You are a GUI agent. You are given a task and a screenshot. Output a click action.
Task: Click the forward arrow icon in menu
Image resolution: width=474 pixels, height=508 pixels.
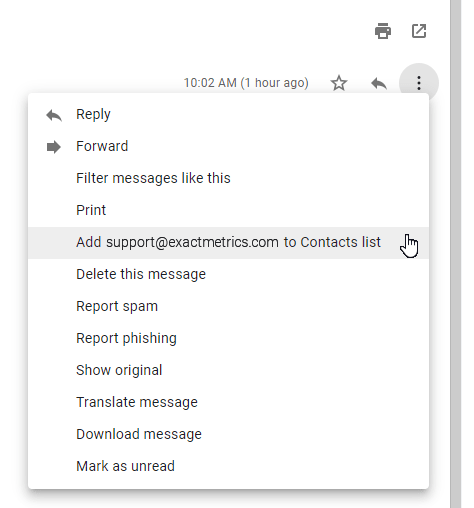point(54,147)
